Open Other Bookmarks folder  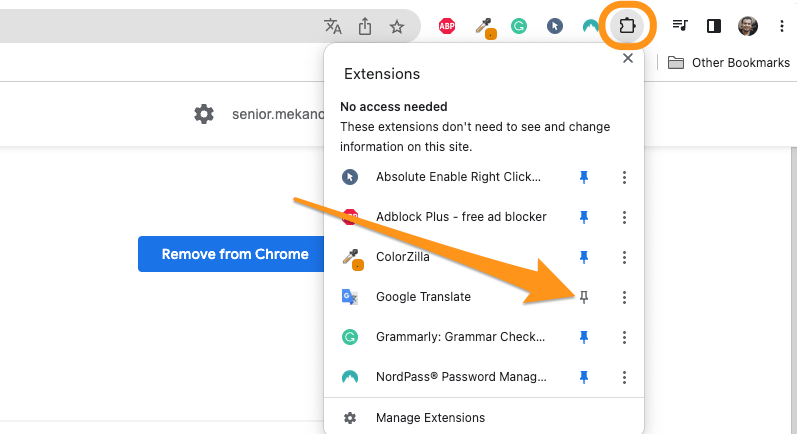729,63
